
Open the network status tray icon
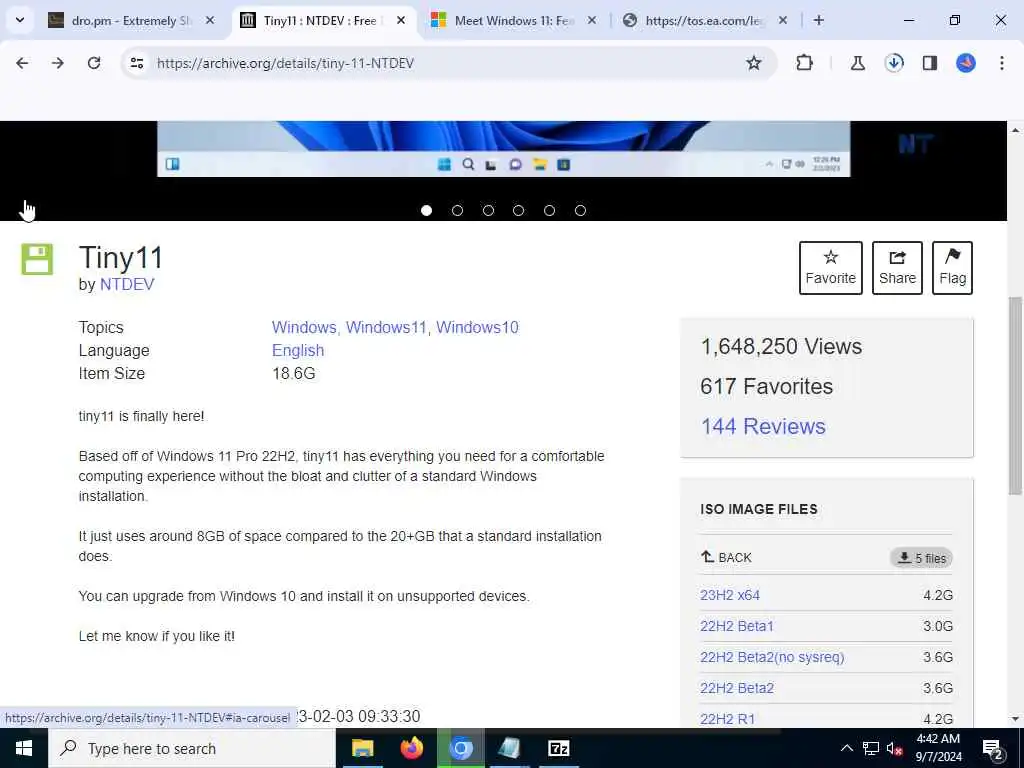(871, 748)
